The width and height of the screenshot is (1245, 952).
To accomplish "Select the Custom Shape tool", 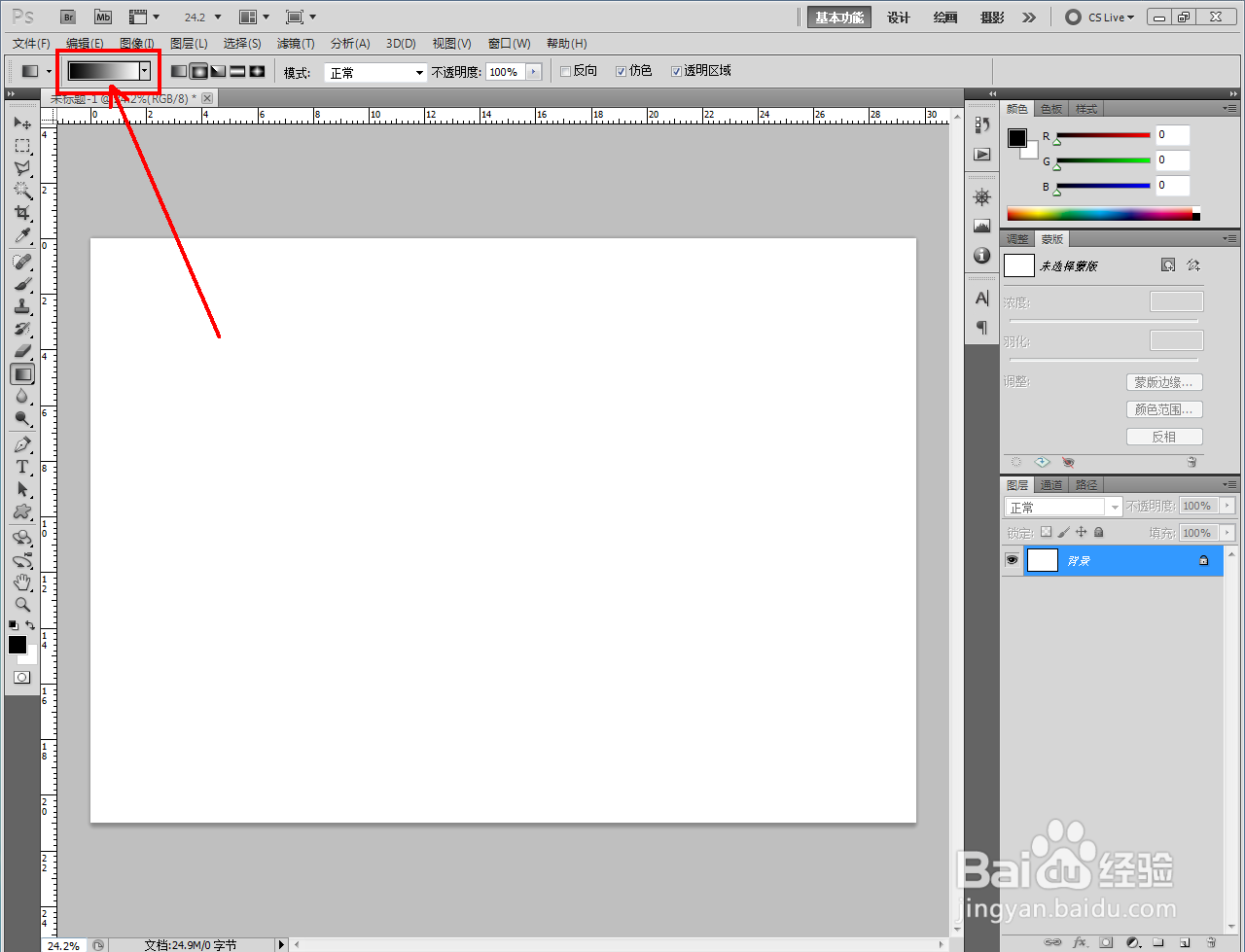I will tap(21, 512).
